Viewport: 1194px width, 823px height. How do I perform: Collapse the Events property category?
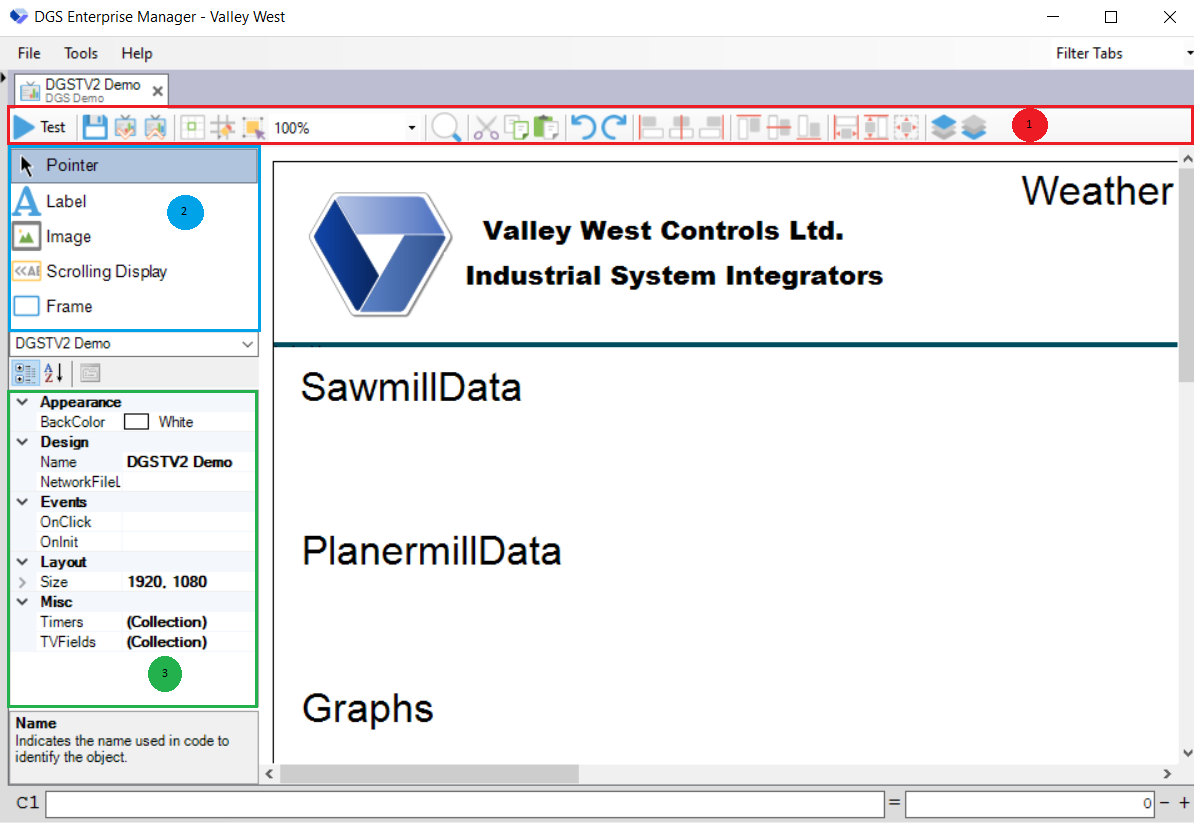pyautogui.click(x=22, y=502)
